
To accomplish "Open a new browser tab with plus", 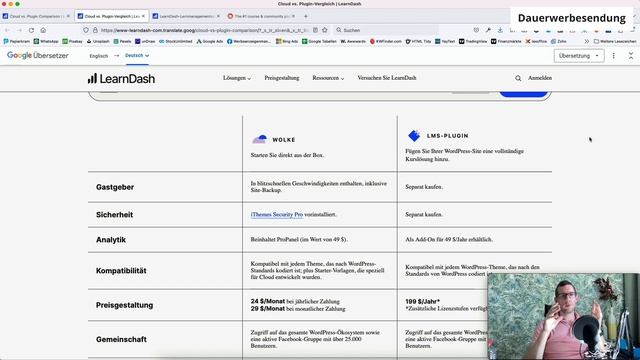I will [306, 16].
